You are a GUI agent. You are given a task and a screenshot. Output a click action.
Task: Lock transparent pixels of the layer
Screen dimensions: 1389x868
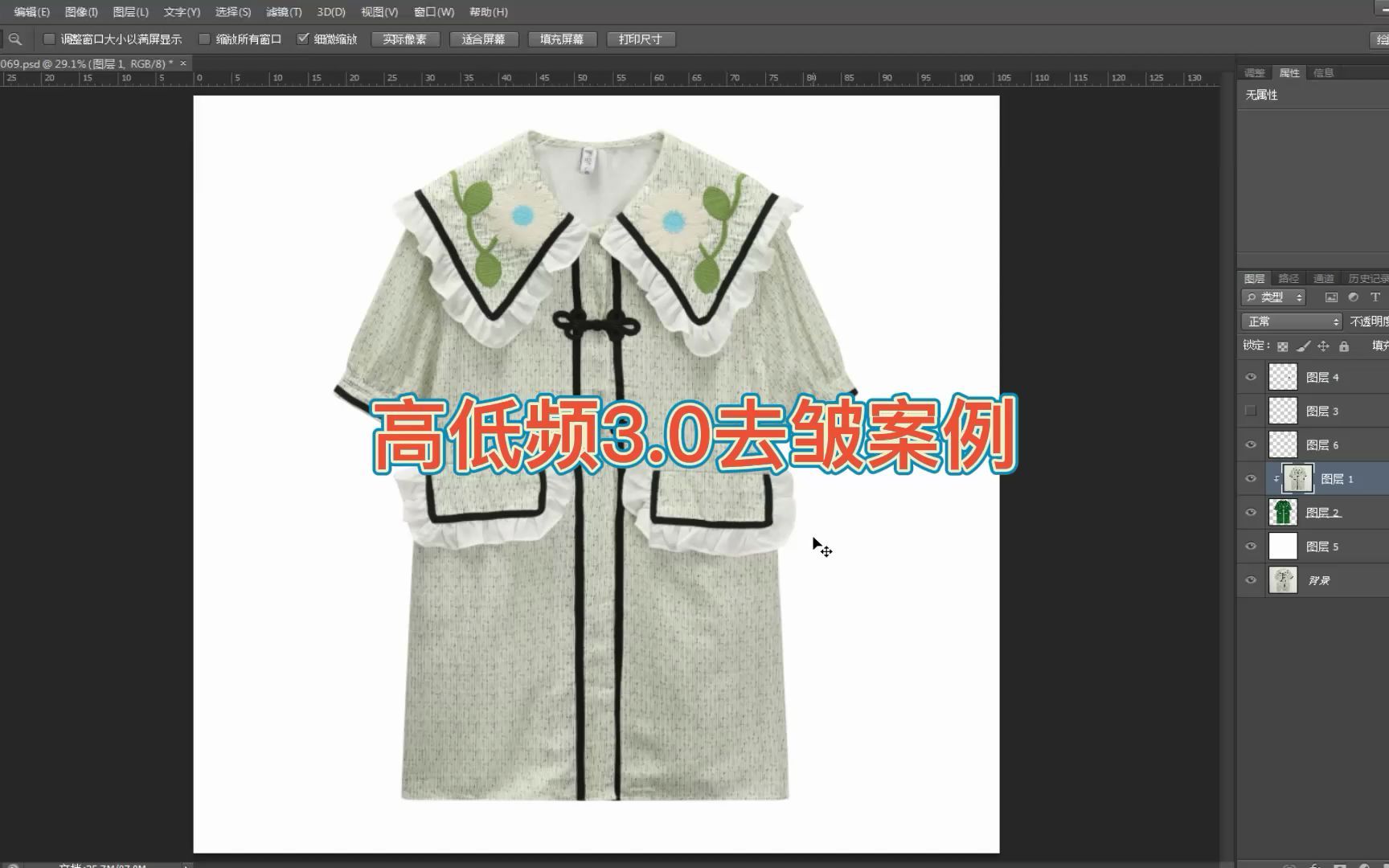(x=1284, y=347)
